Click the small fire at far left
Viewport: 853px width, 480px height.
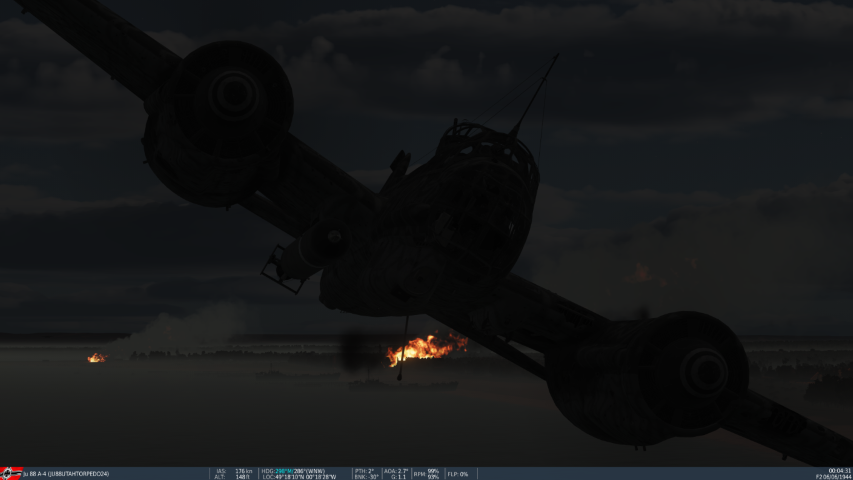[x=96, y=357]
